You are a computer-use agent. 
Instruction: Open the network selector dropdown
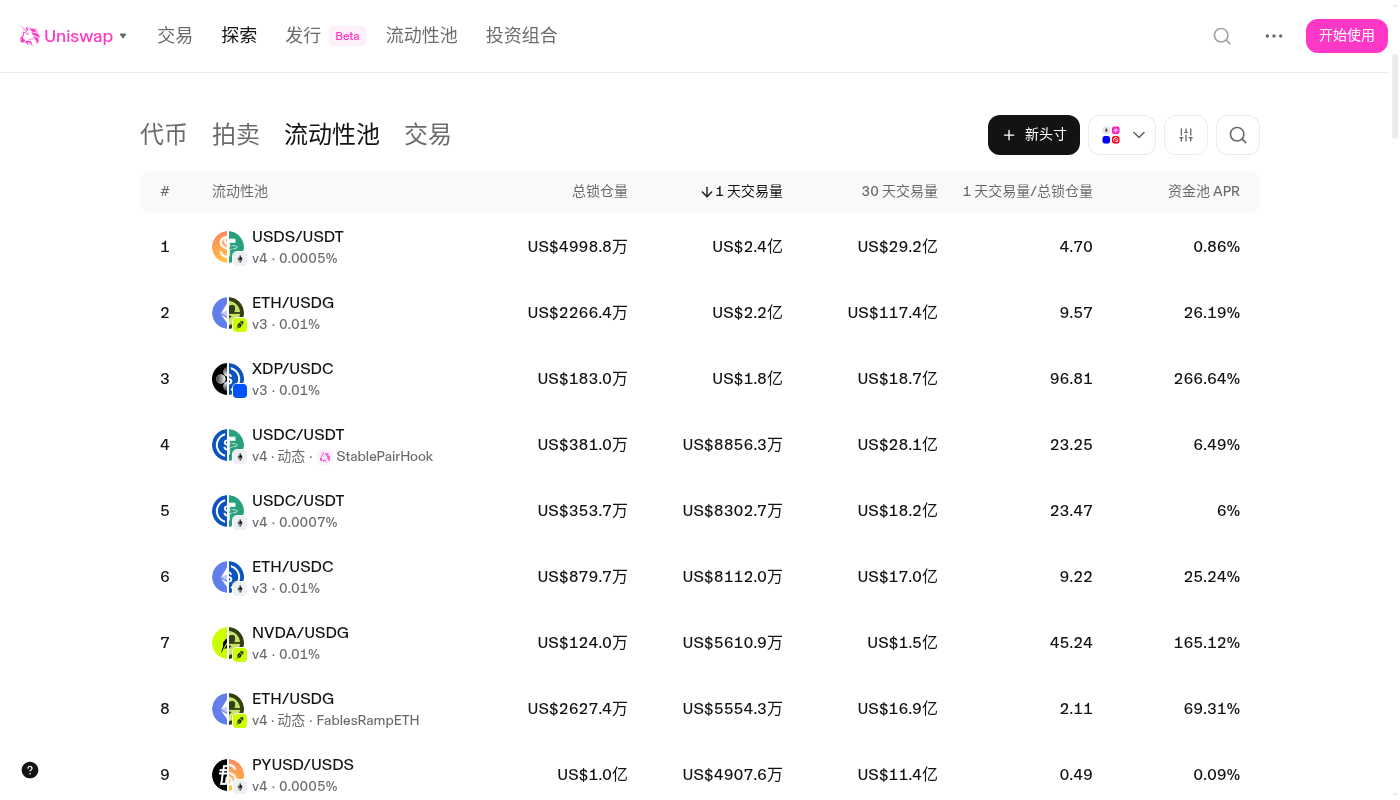tap(1122, 135)
